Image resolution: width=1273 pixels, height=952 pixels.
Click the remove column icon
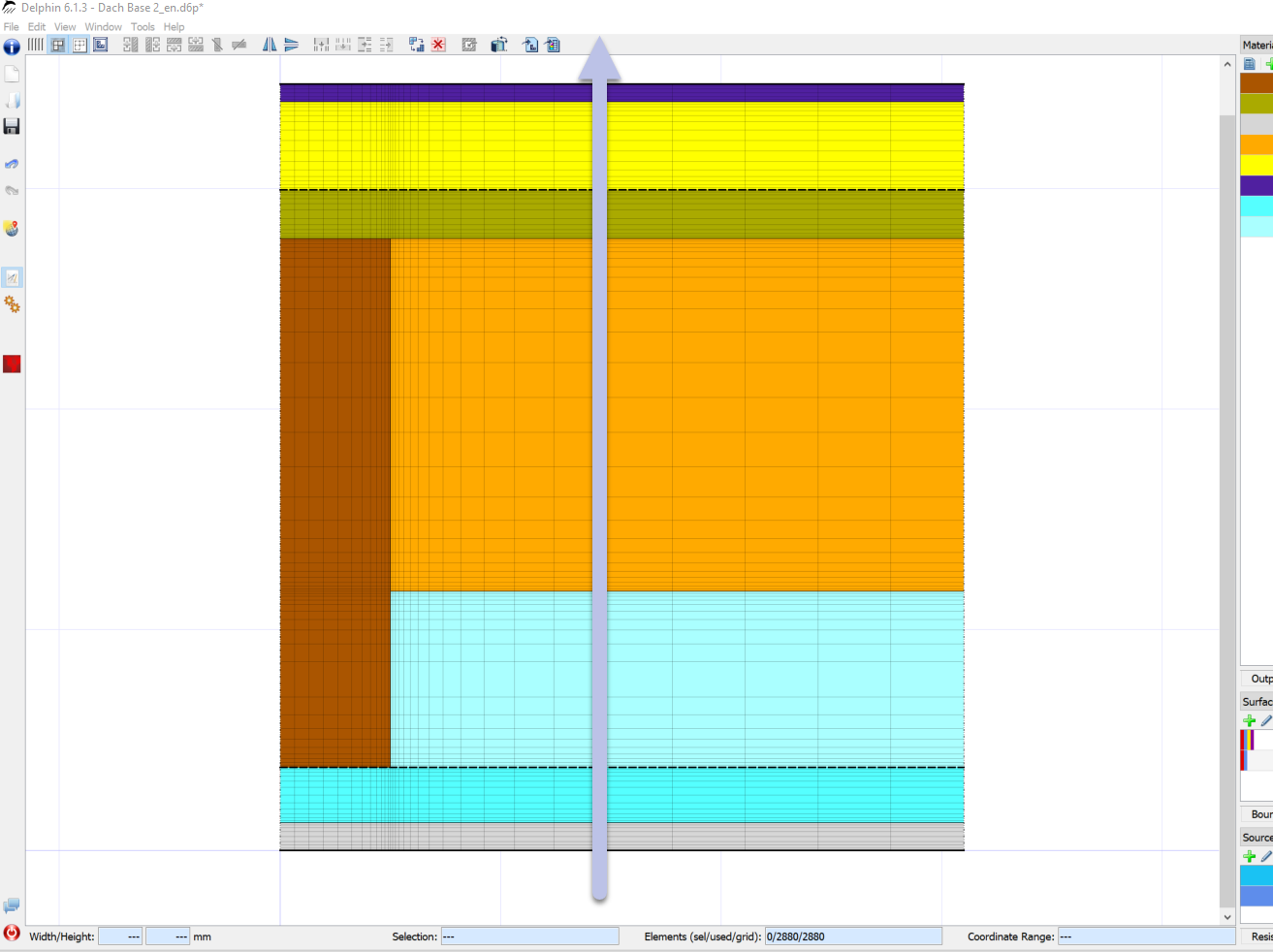tap(217, 45)
